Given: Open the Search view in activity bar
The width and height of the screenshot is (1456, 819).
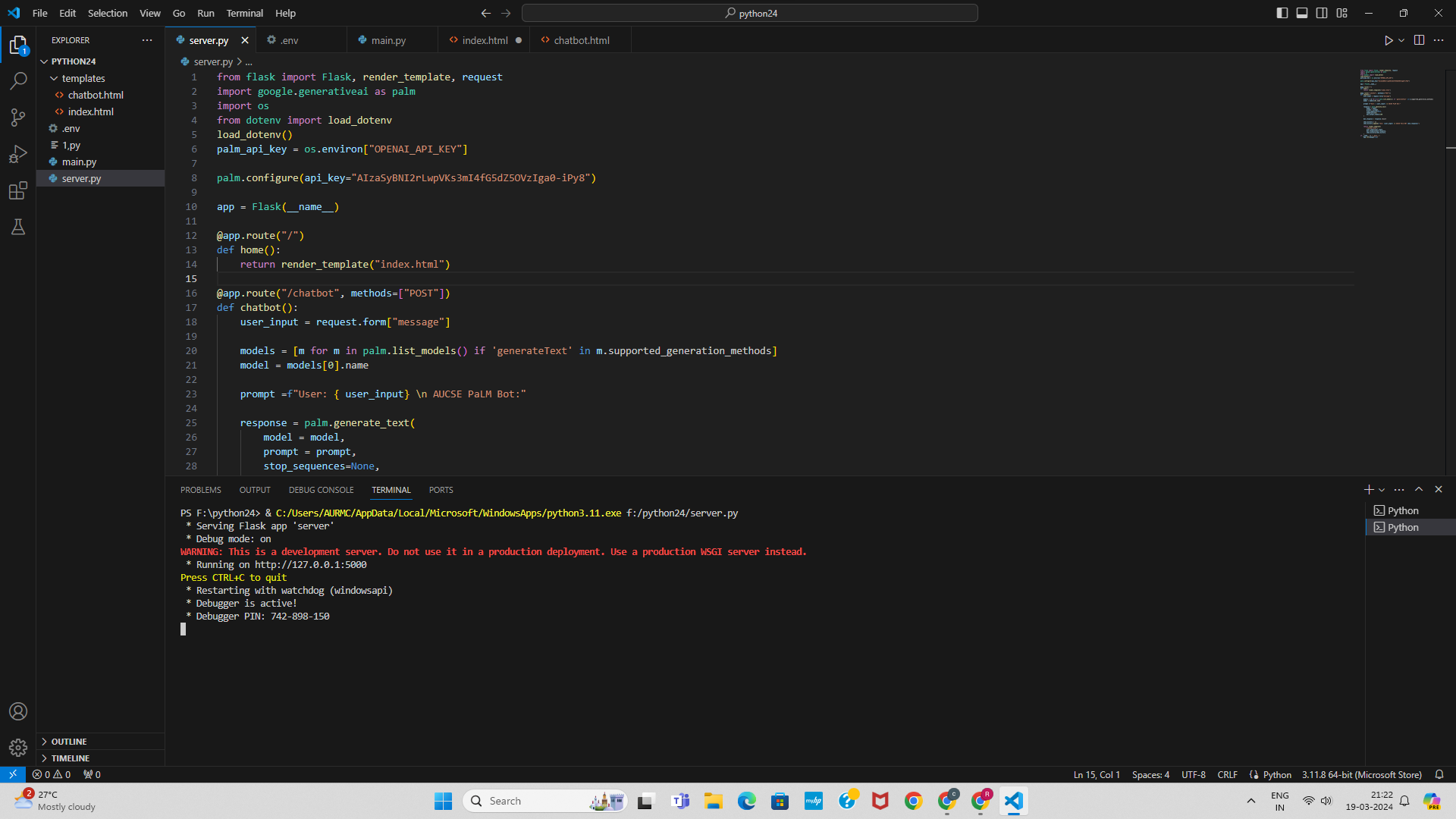Looking at the screenshot, I should [18, 80].
